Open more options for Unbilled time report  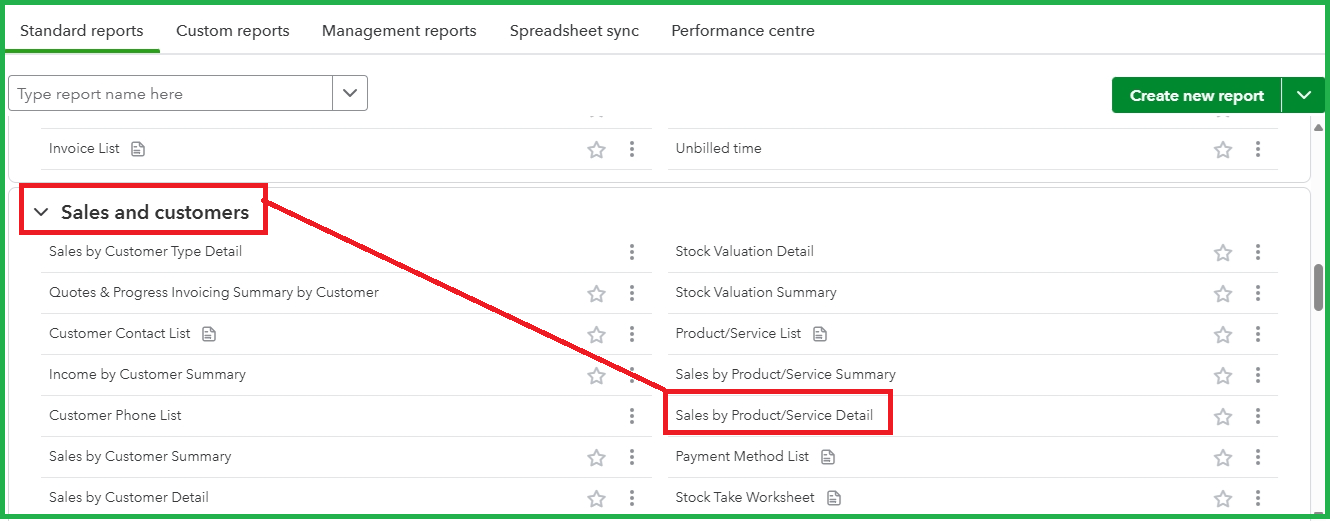coord(1258,149)
